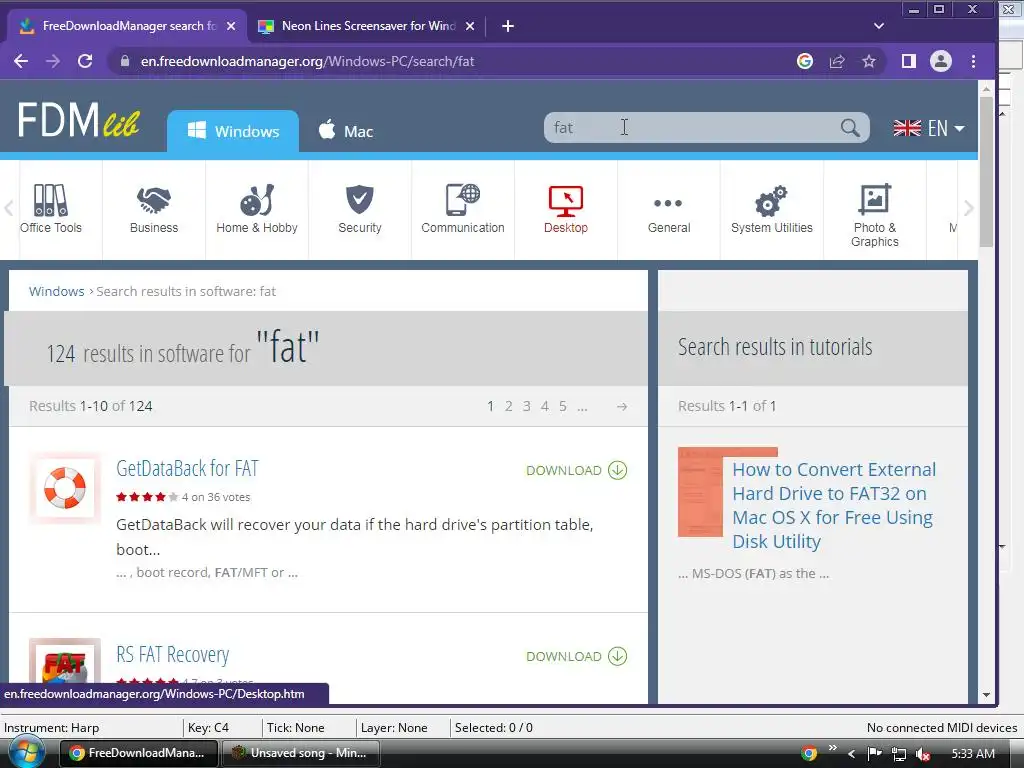View site information via padlock icon

tap(125, 61)
